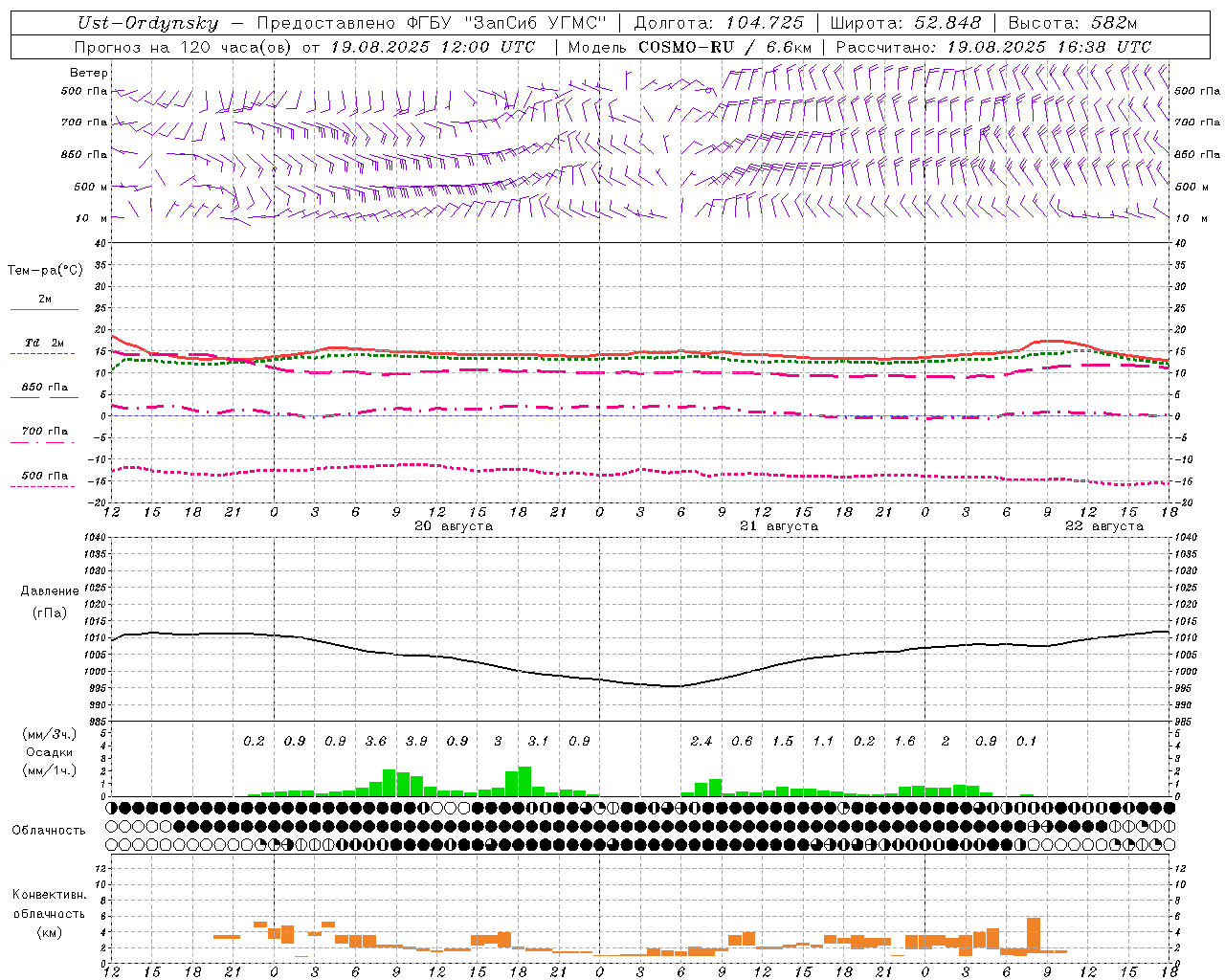Viewport: 1225px width, 980px height.
Task: Click the computed time 'Рассчитано: 19.08.2025 16:38 UTC'
Action: [993, 47]
